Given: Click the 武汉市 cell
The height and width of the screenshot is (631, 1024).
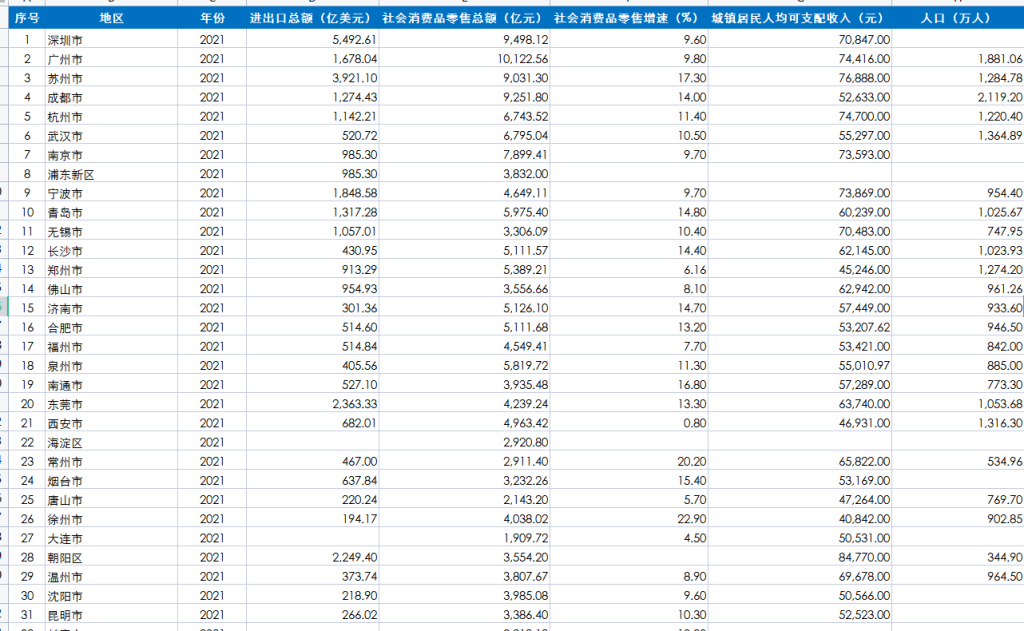Looking at the screenshot, I should (111, 136).
